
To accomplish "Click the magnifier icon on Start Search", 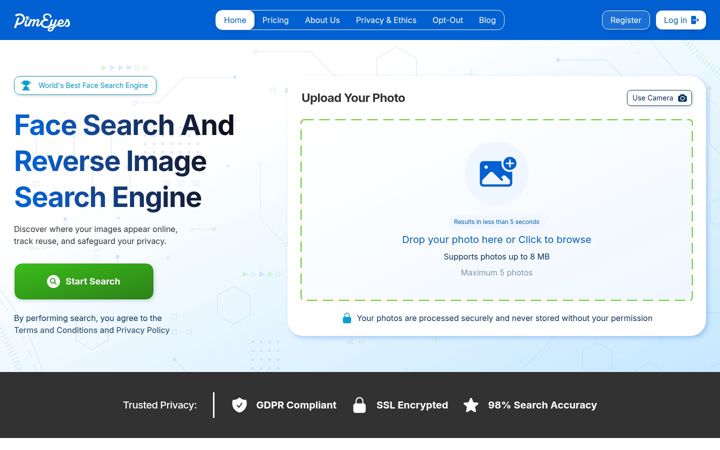I will [53, 281].
